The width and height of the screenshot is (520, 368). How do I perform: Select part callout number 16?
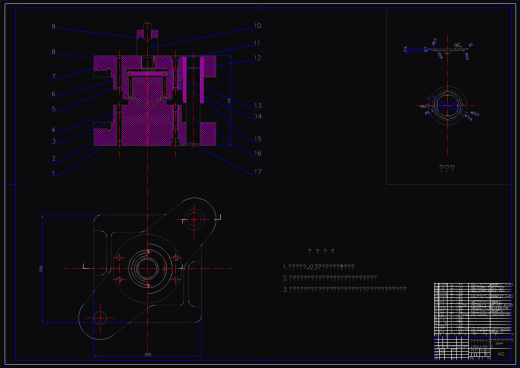[258, 153]
